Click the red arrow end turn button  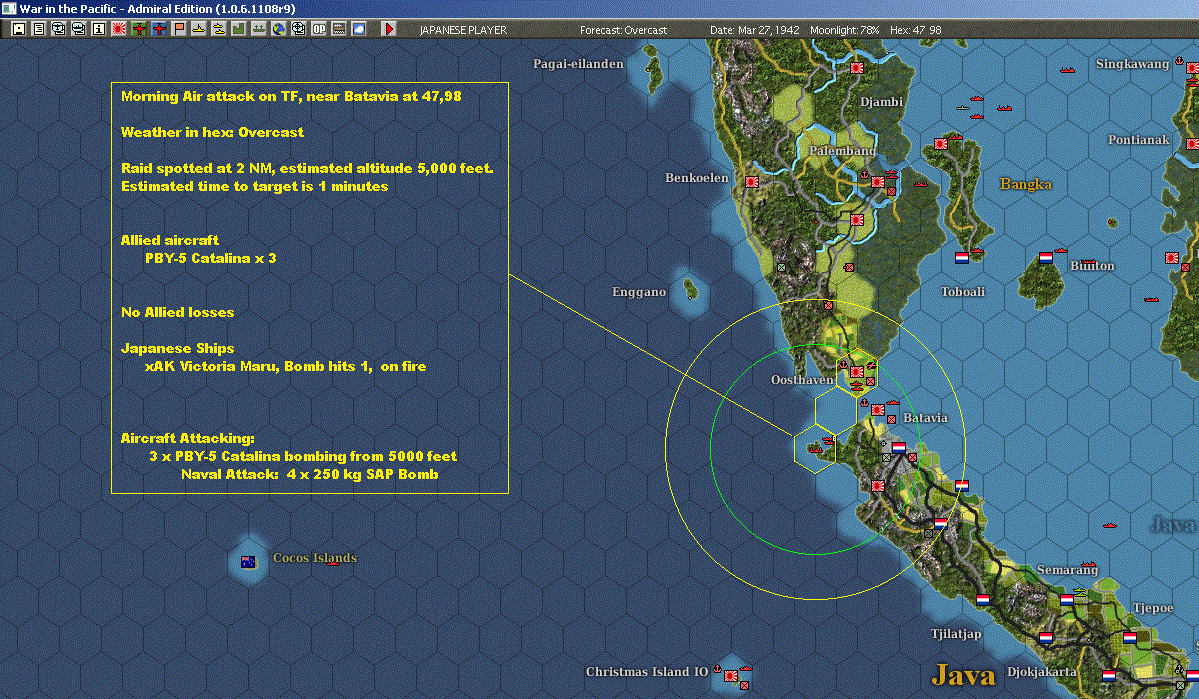[388, 29]
